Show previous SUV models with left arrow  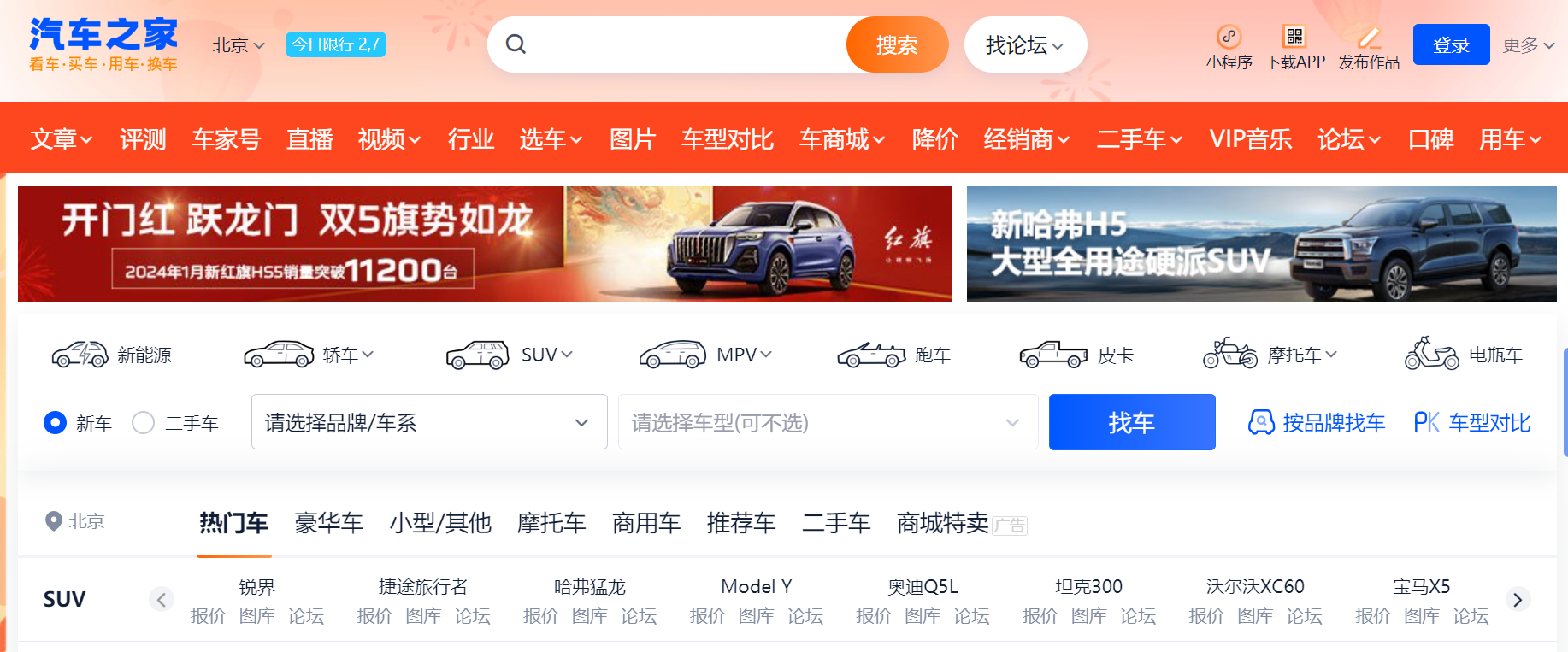pyautogui.click(x=162, y=599)
